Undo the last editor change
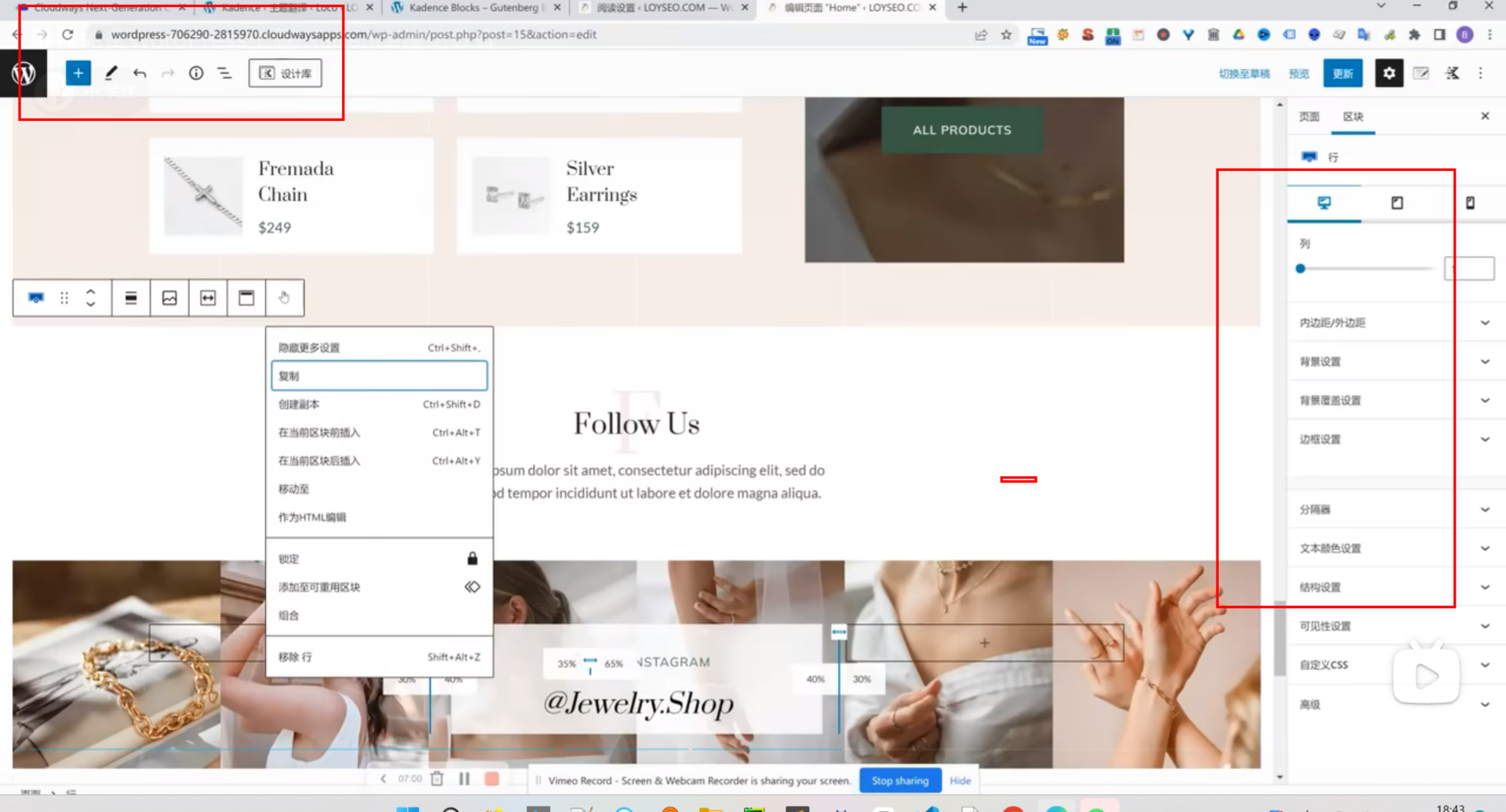The height and width of the screenshot is (812, 1506). point(140,73)
